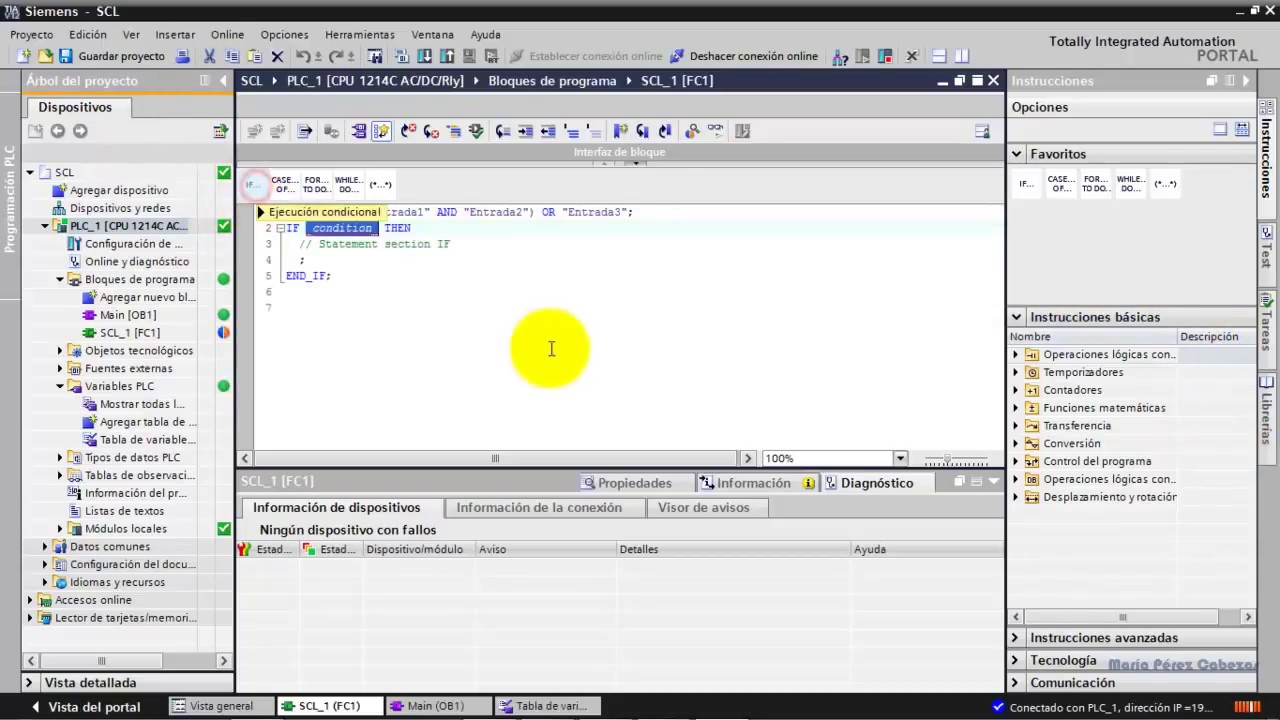The width and height of the screenshot is (1280, 720).
Task: Collapse Variables PLC tree node
Action: [x=60, y=386]
